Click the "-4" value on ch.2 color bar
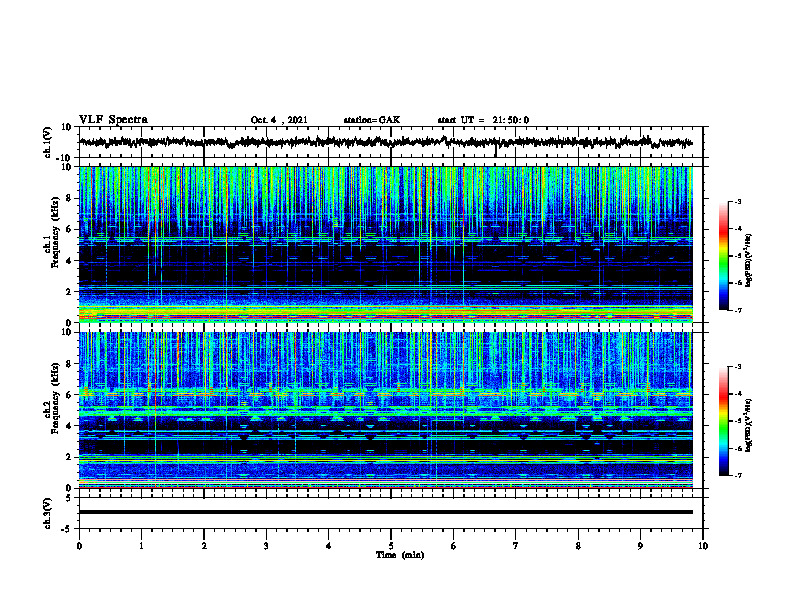This screenshot has height=612, width=792. 738,394
